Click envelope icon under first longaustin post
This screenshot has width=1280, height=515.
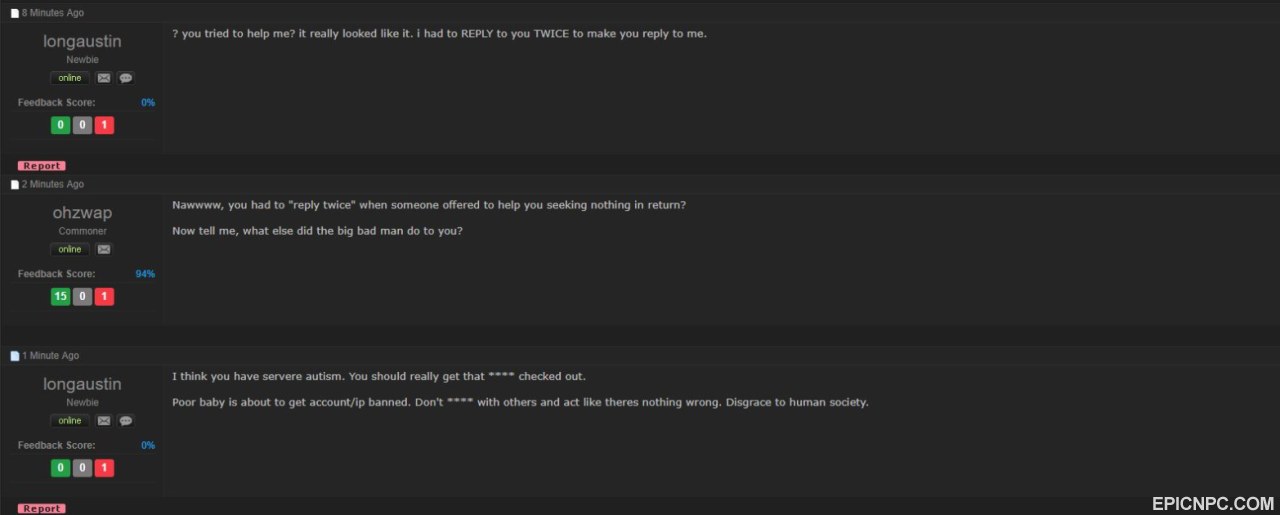coord(104,78)
